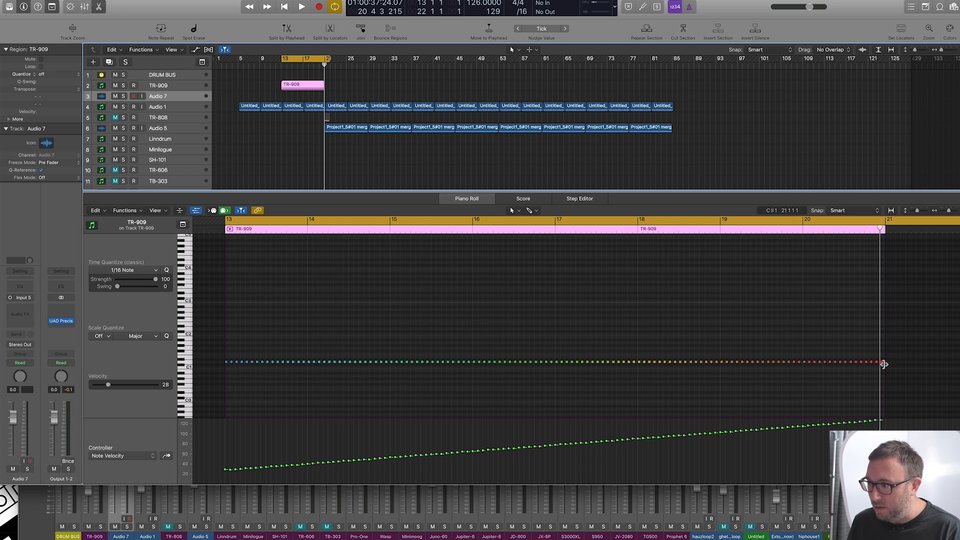Image resolution: width=960 pixels, height=540 pixels.
Task: Open Smart Controls button
Action: (x=70, y=7)
